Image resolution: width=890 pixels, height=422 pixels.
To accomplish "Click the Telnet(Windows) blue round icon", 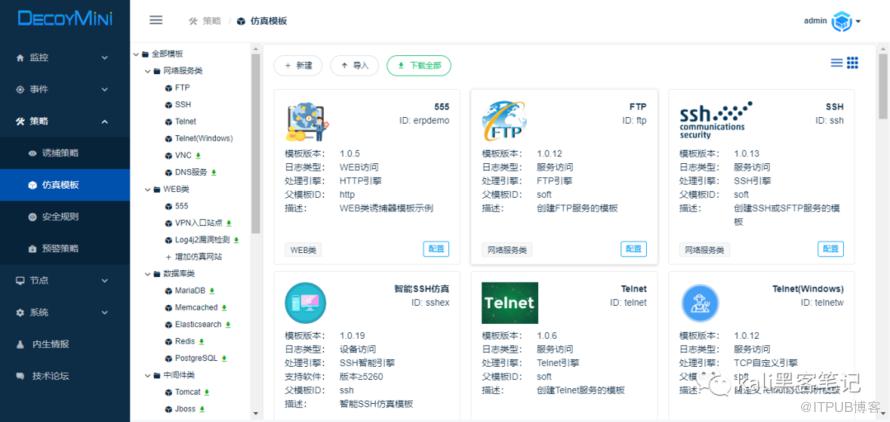I will click(x=700, y=303).
